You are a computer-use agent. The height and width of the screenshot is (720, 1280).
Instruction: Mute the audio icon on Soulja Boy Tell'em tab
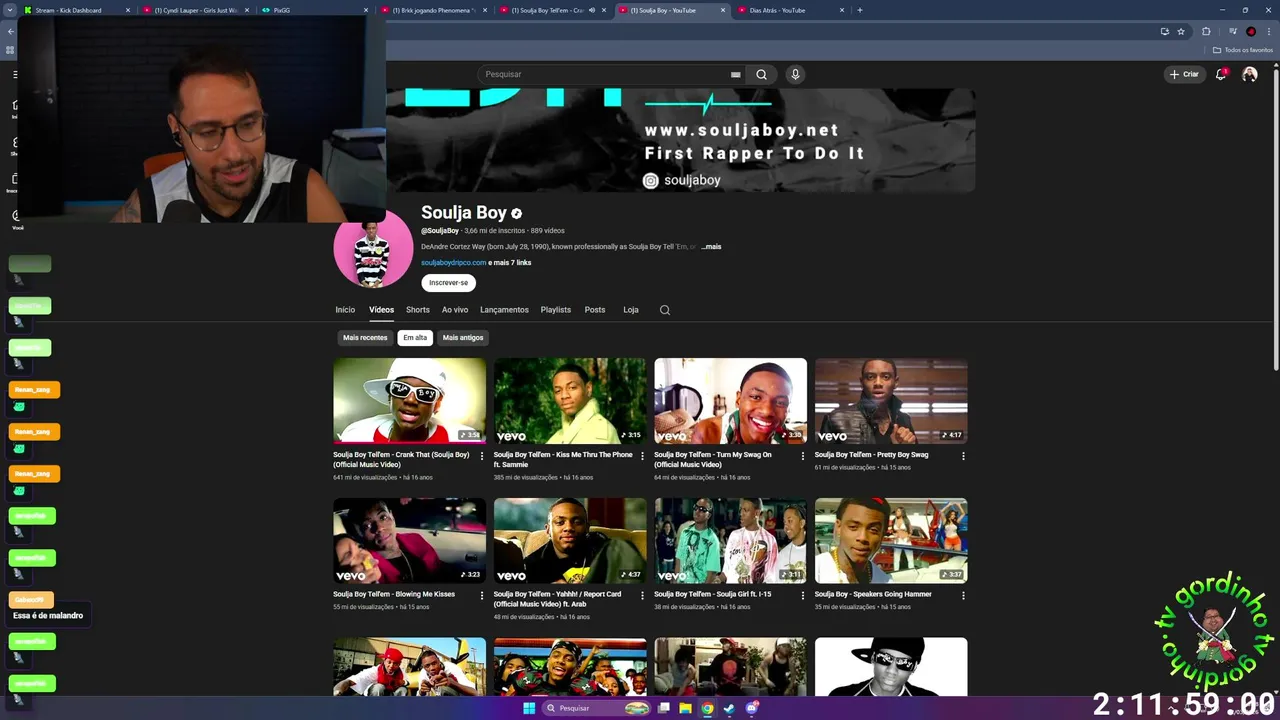tap(591, 10)
